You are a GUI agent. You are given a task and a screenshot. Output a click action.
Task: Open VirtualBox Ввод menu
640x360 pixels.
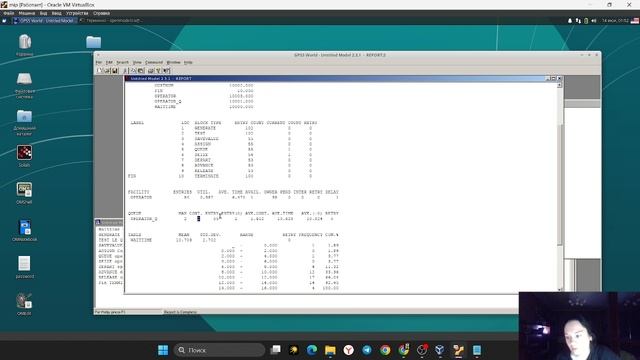pyautogui.click(x=56, y=13)
